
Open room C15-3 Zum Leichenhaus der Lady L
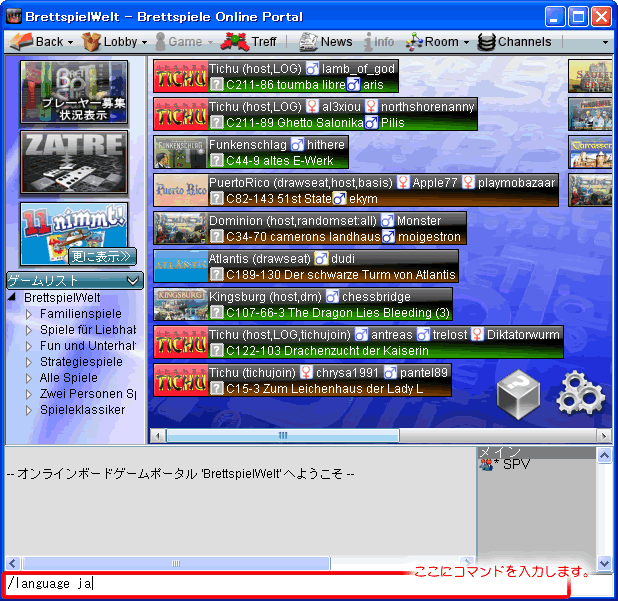click(x=324, y=389)
